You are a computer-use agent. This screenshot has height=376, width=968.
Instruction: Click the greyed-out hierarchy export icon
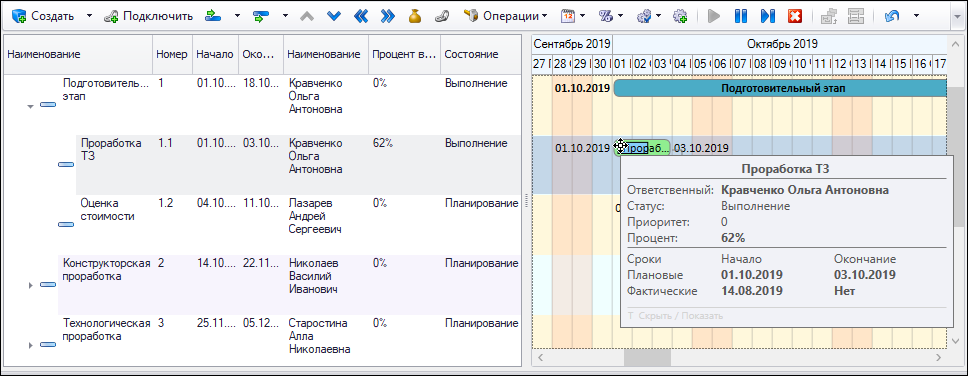tap(829, 17)
